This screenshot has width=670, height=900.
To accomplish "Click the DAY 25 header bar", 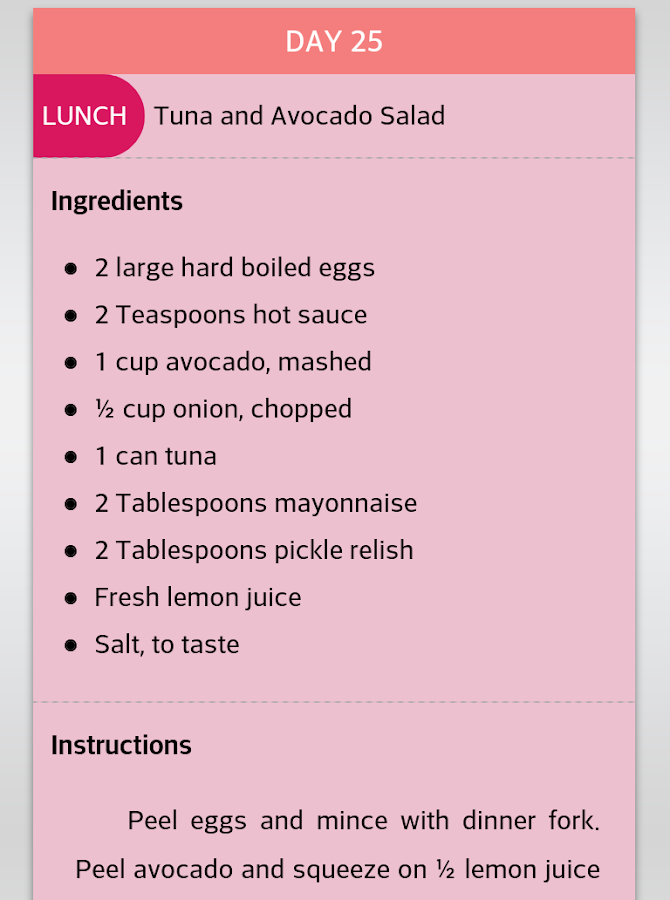I will point(334,41).
